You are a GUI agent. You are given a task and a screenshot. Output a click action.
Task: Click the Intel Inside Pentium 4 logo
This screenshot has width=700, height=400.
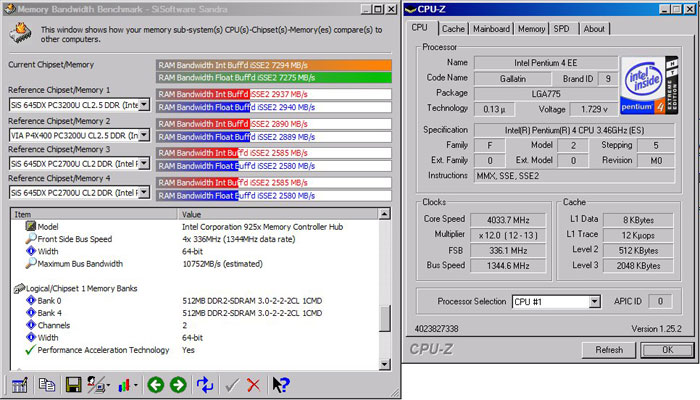click(x=649, y=85)
